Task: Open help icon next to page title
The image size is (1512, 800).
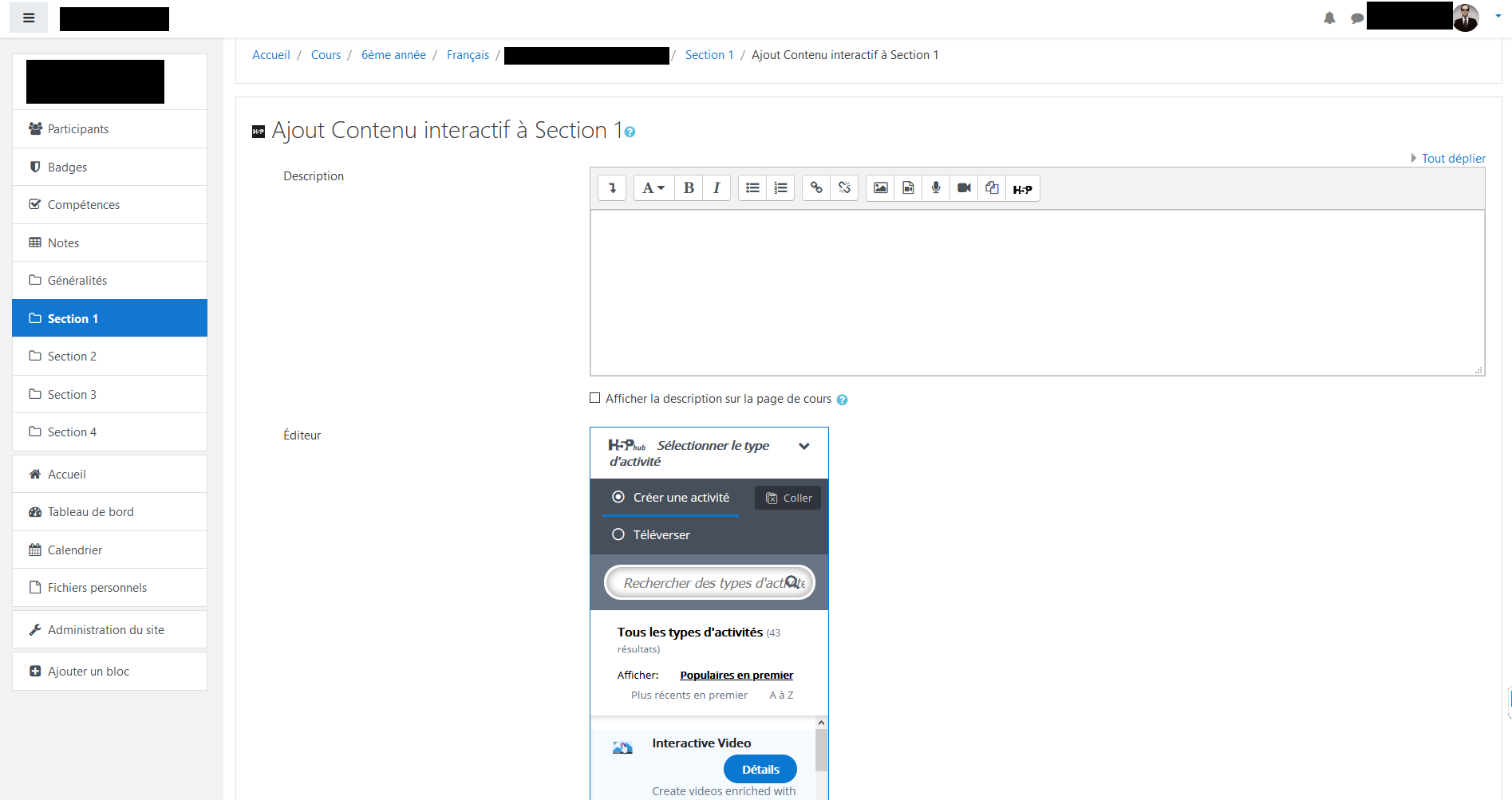Action: [x=630, y=132]
